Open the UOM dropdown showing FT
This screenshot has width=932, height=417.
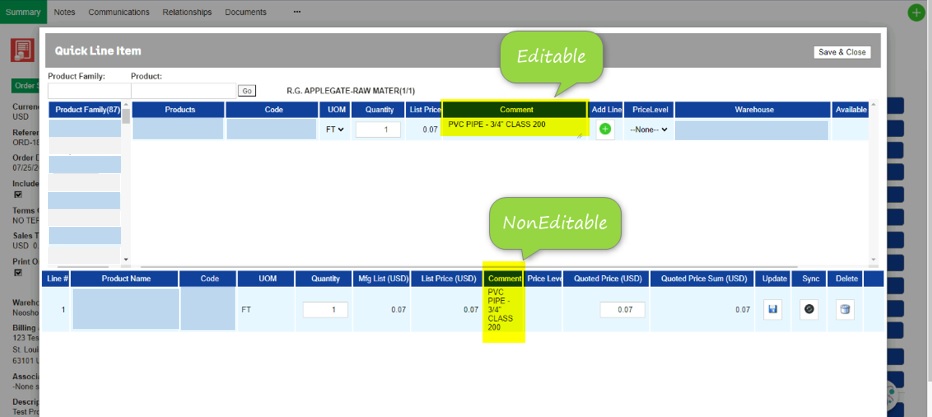334,129
